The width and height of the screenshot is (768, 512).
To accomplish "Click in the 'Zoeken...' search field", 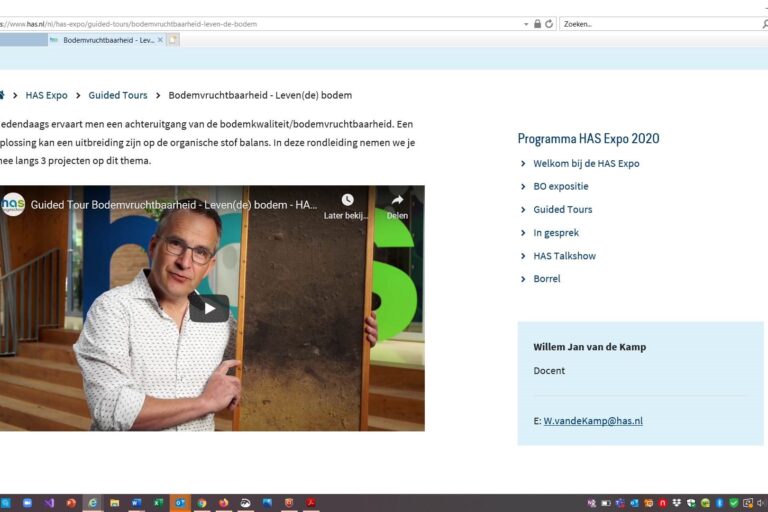I will click(x=655, y=24).
